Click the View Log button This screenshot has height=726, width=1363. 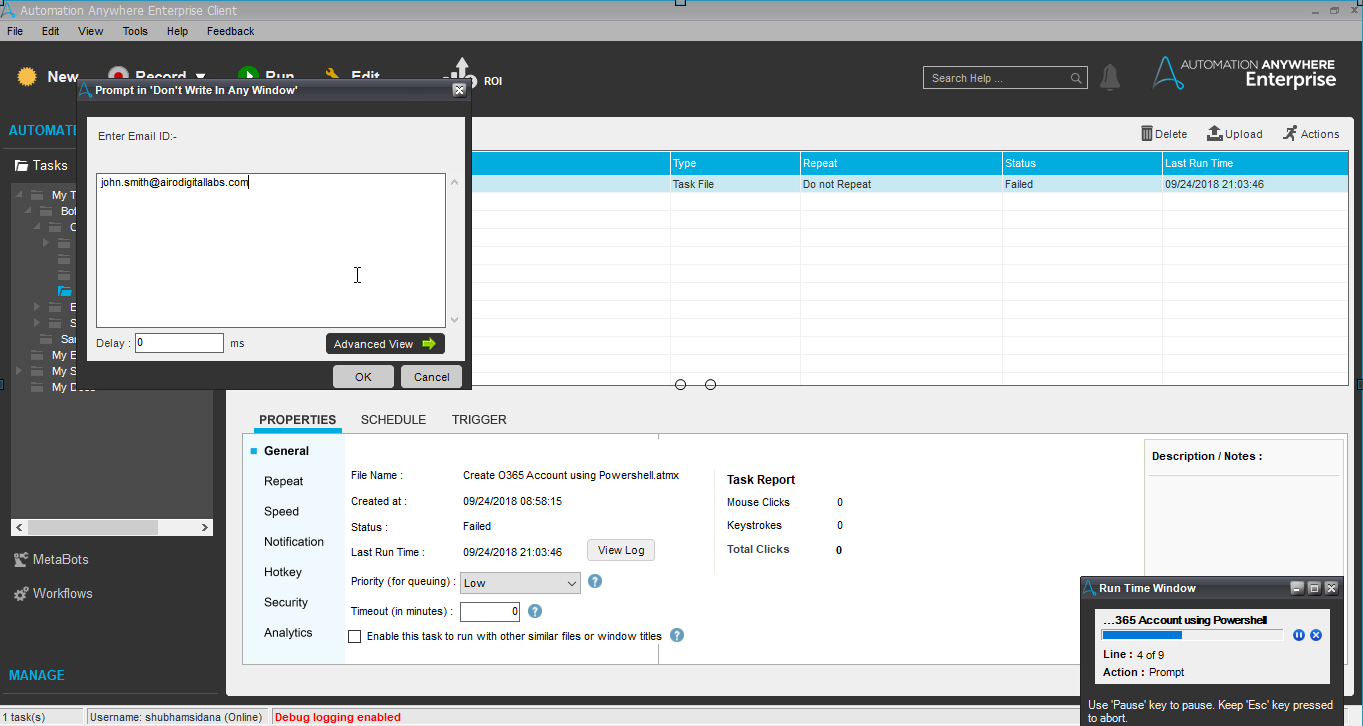coord(620,550)
